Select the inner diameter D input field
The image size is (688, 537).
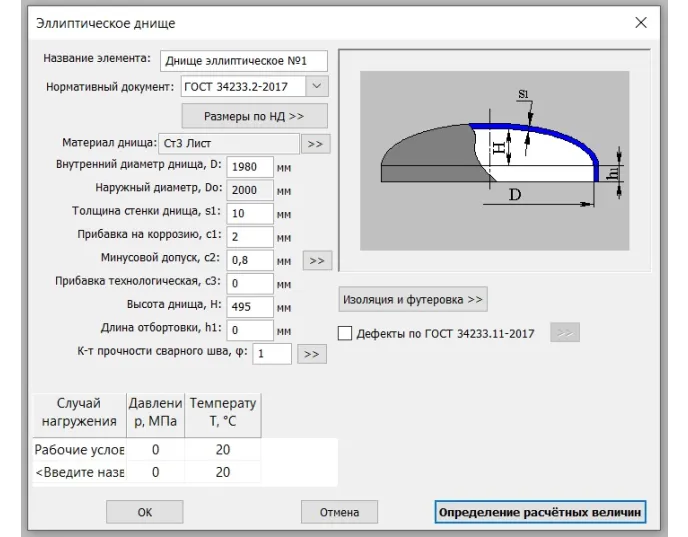[250, 166]
